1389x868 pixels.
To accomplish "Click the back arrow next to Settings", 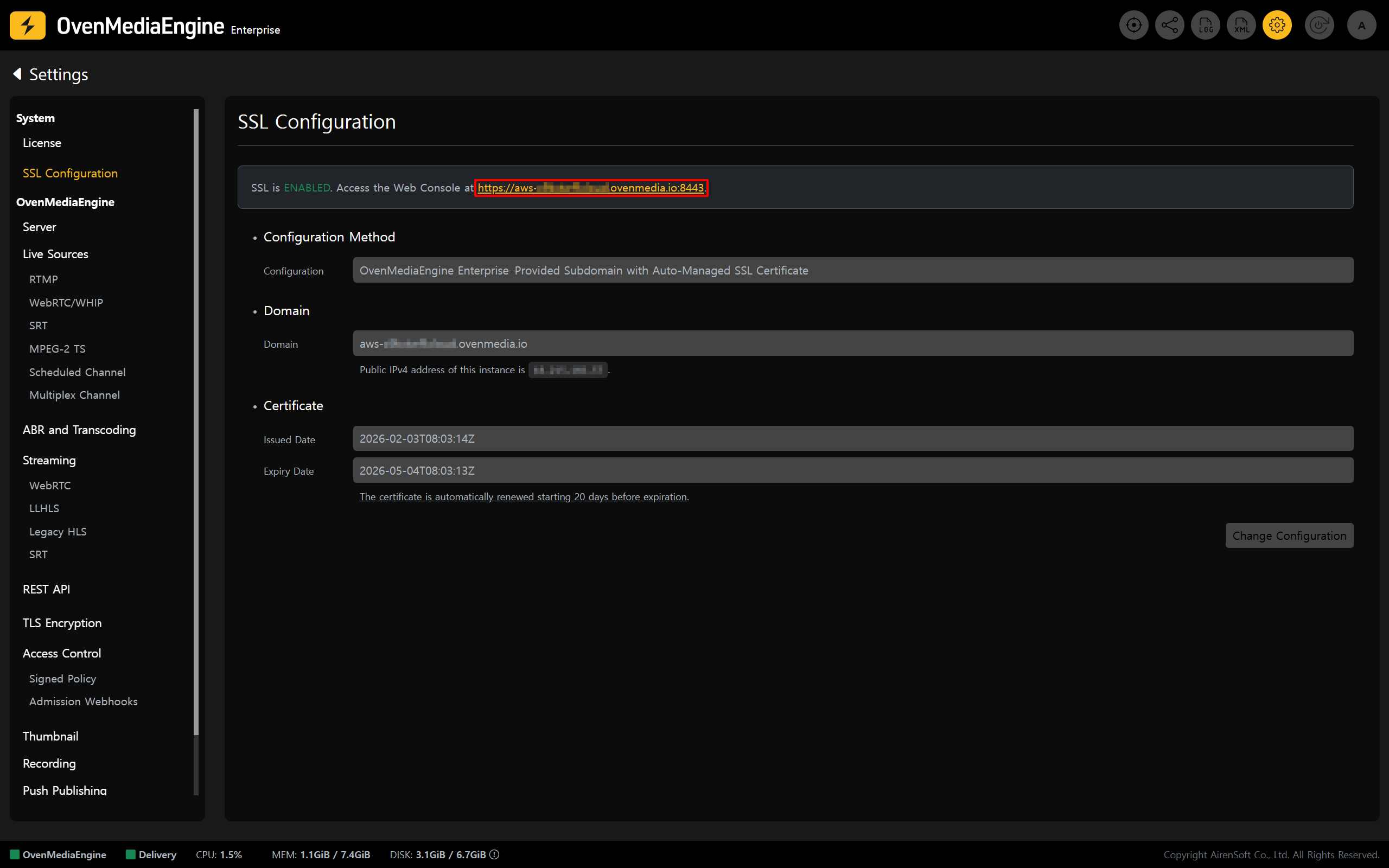I will click(17, 74).
